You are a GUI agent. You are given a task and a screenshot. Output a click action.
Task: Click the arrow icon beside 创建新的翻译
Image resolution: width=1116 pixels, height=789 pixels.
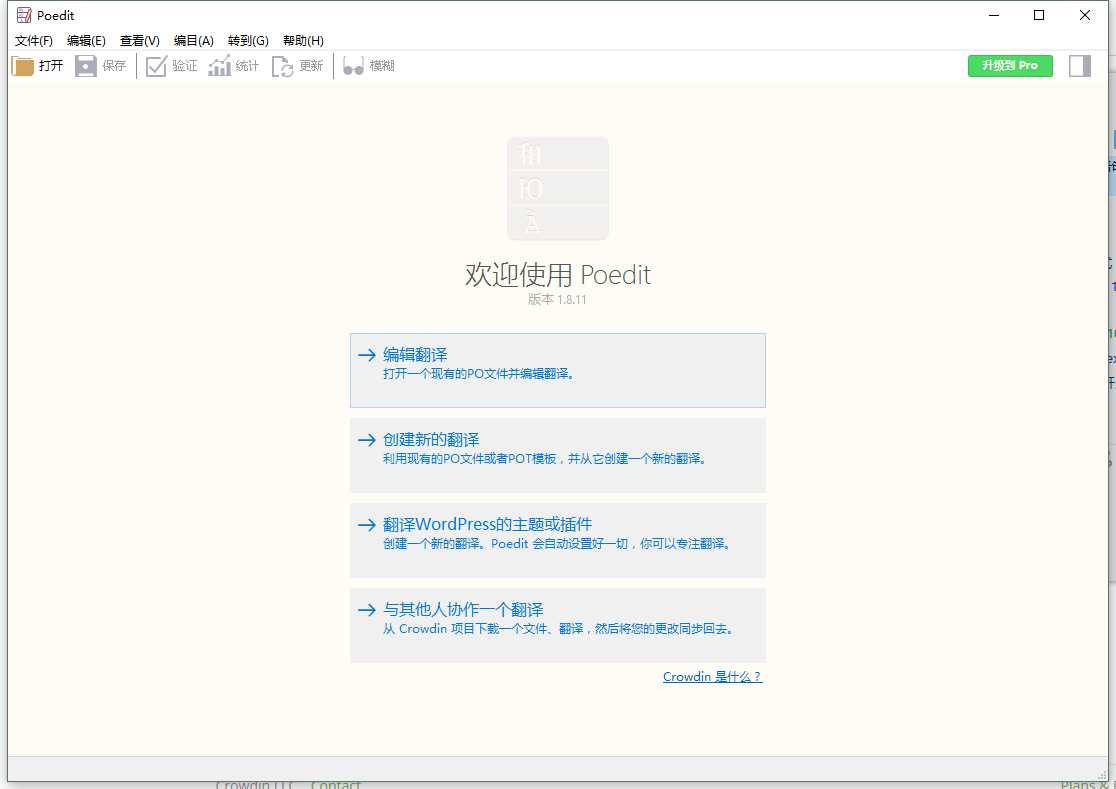(x=367, y=440)
